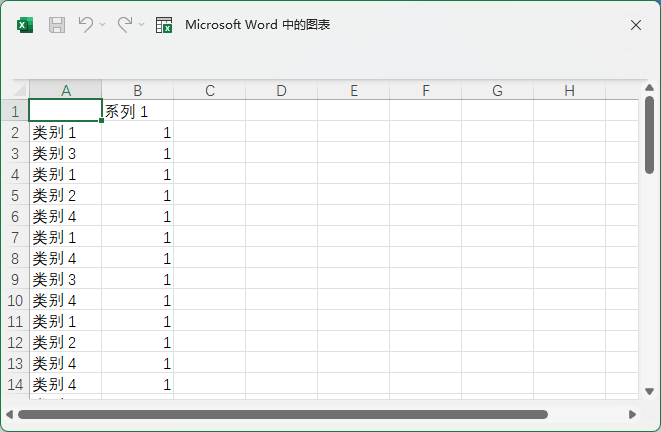Select column D header
Viewport: 661px width, 432px height.
pos(281,91)
